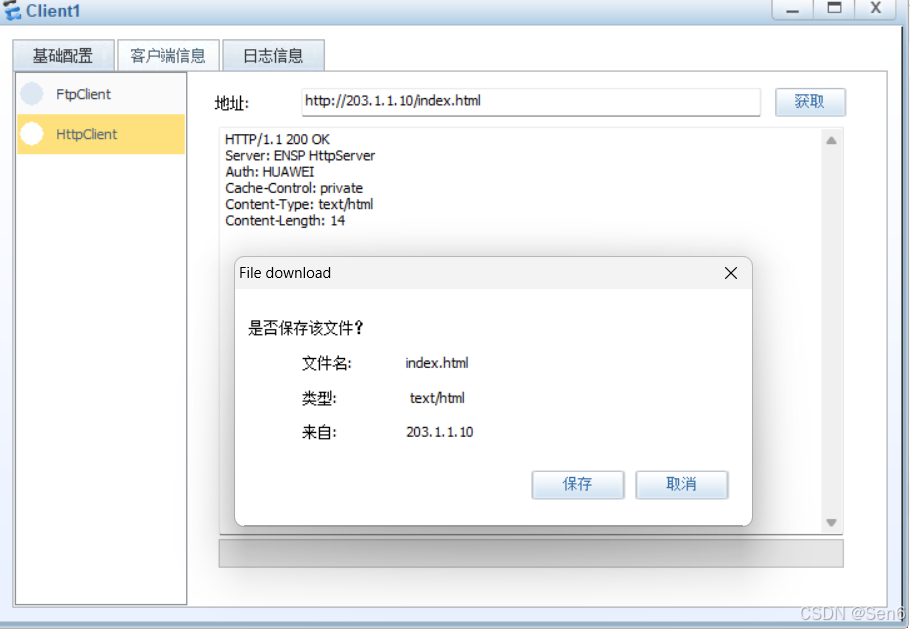Select the HttpClient entry label
The width and height of the screenshot is (910, 629).
click(x=86, y=134)
